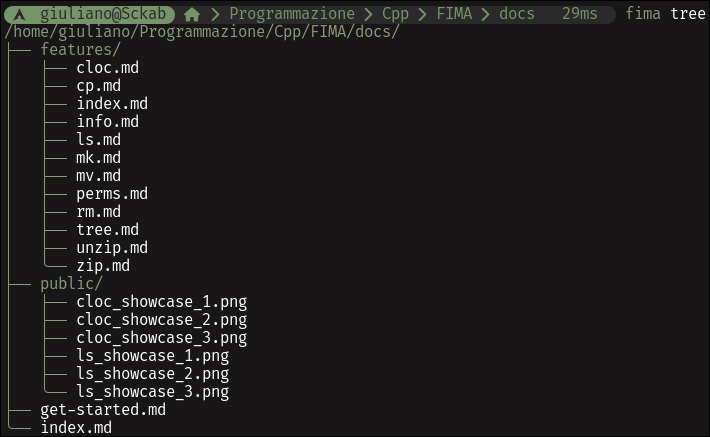Viewport: 710px width, 437px height.
Task: Click the 29ms execution time indicator
Action: point(580,14)
